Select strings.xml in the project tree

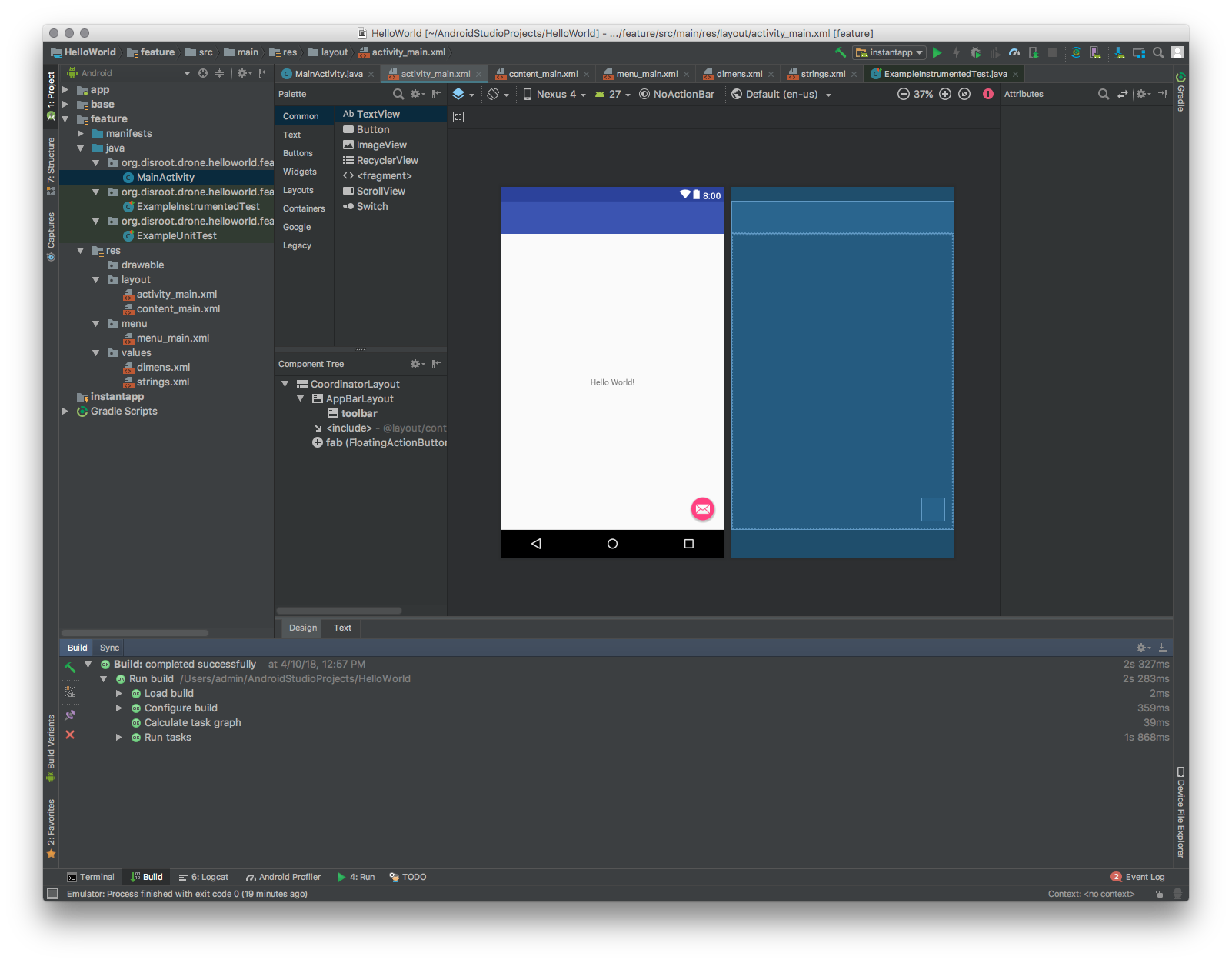pyautogui.click(x=162, y=382)
